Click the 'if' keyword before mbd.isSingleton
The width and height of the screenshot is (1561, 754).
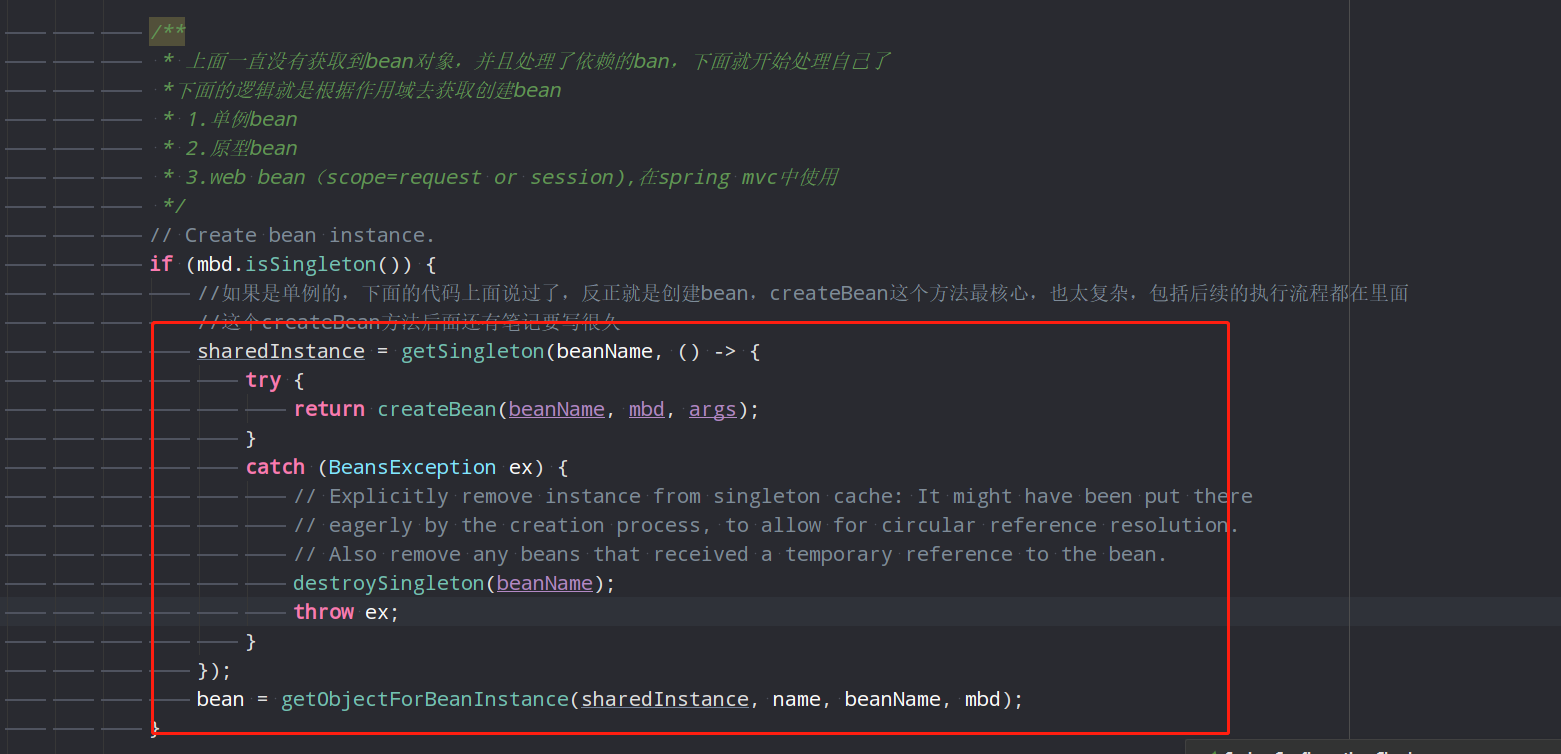coord(160,265)
